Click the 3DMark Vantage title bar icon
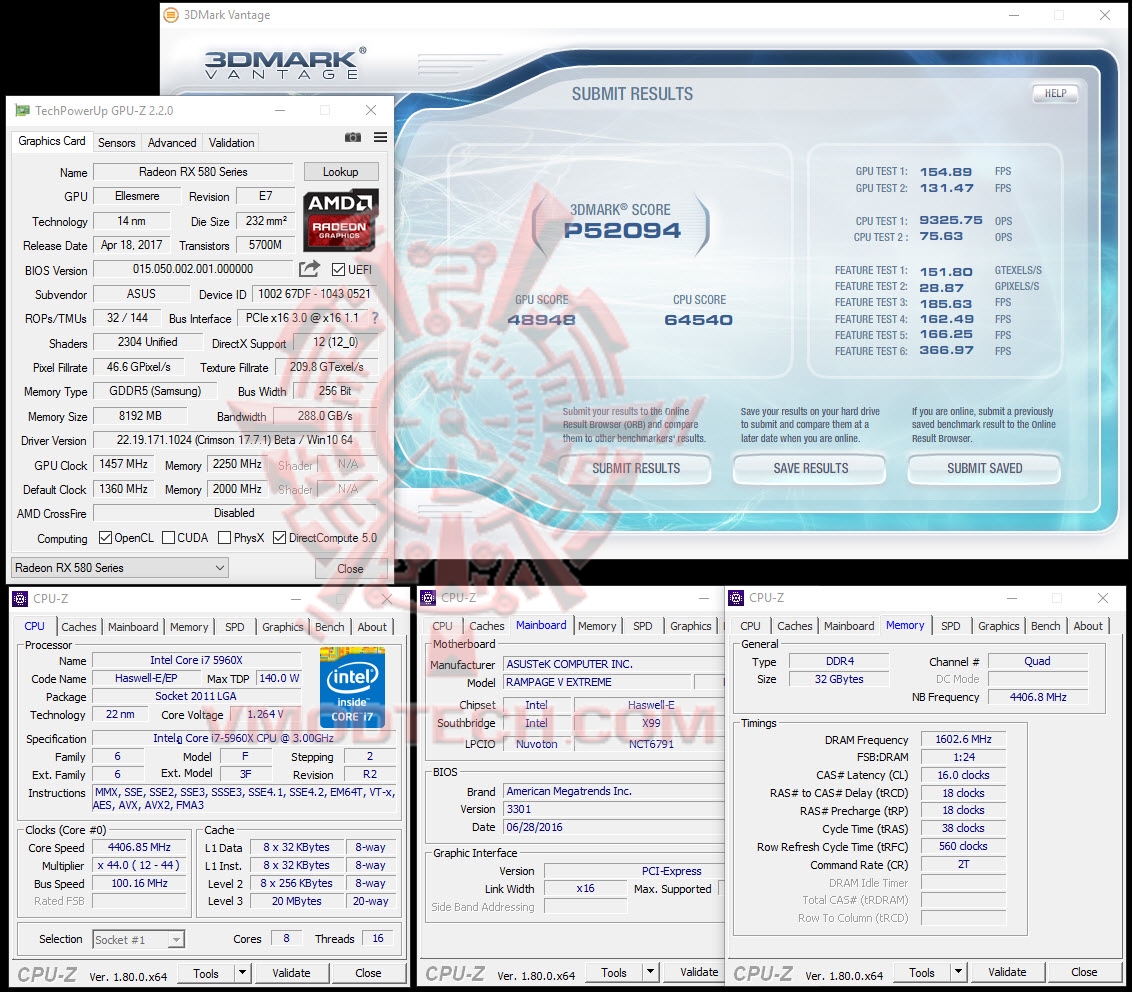Image resolution: width=1132 pixels, height=992 pixels. pos(171,14)
